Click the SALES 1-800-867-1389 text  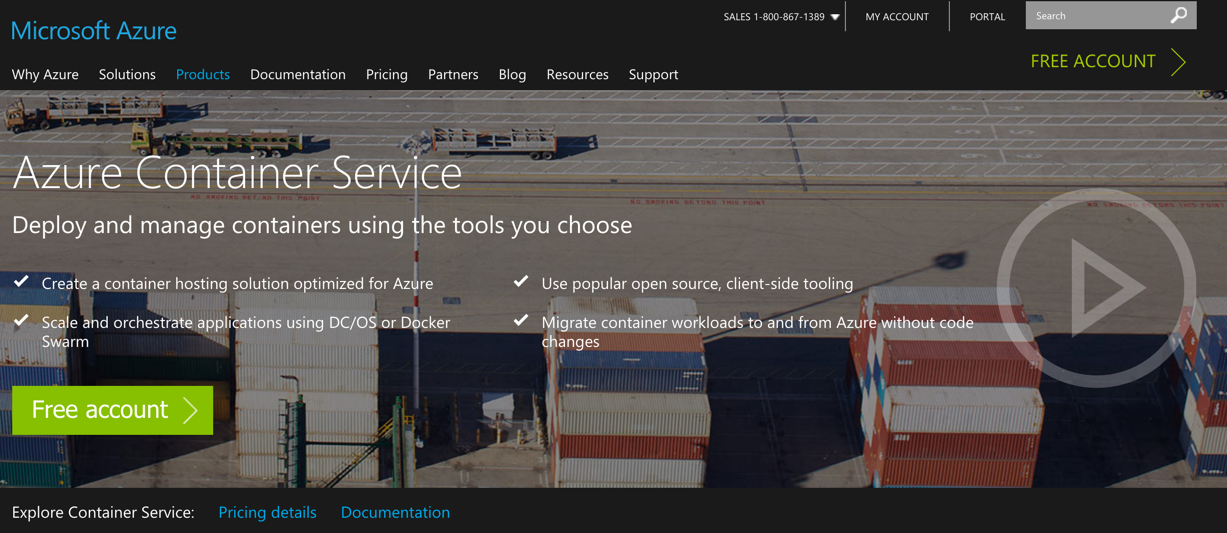[x=774, y=17]
